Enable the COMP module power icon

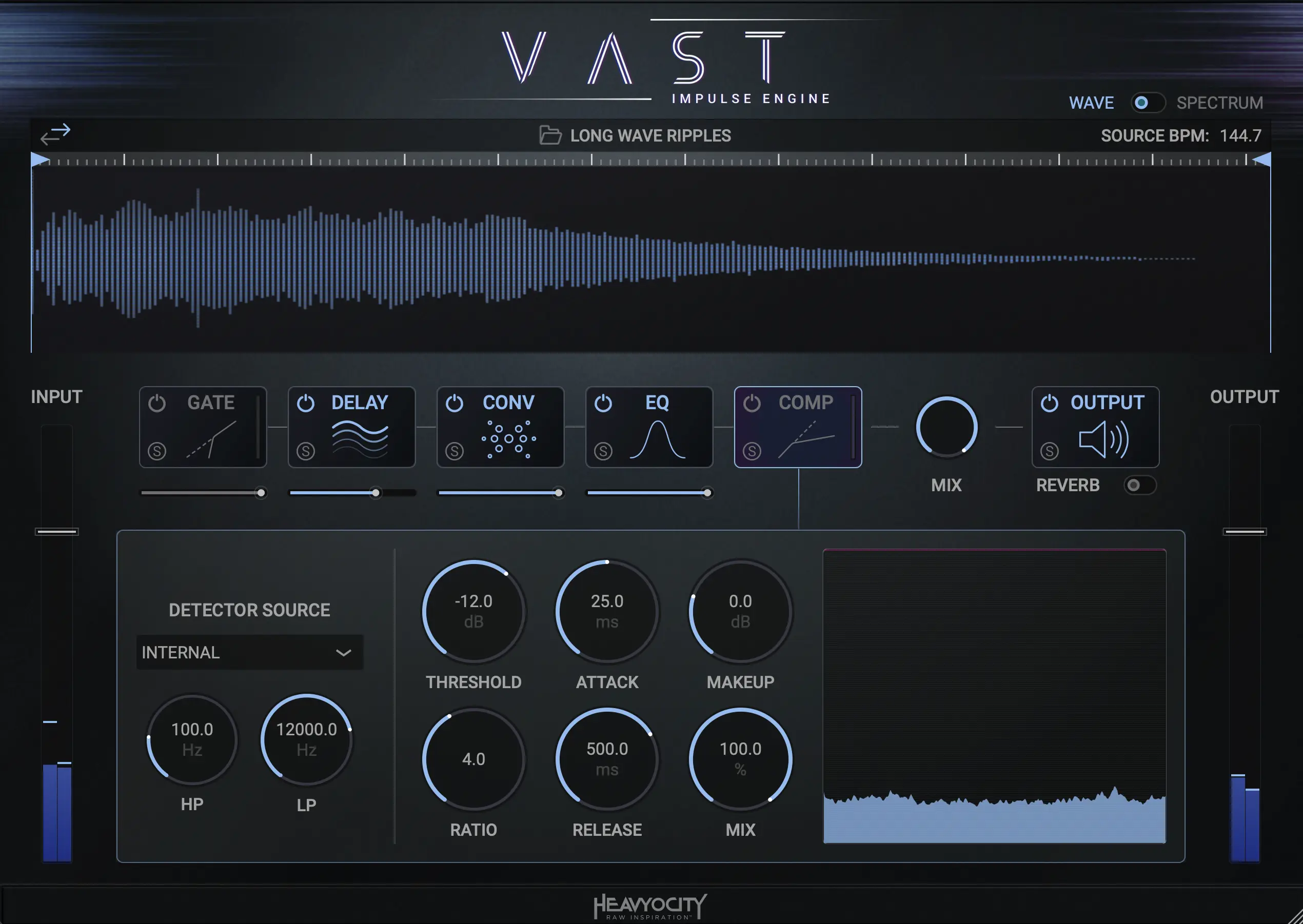[x=752, y=403]
